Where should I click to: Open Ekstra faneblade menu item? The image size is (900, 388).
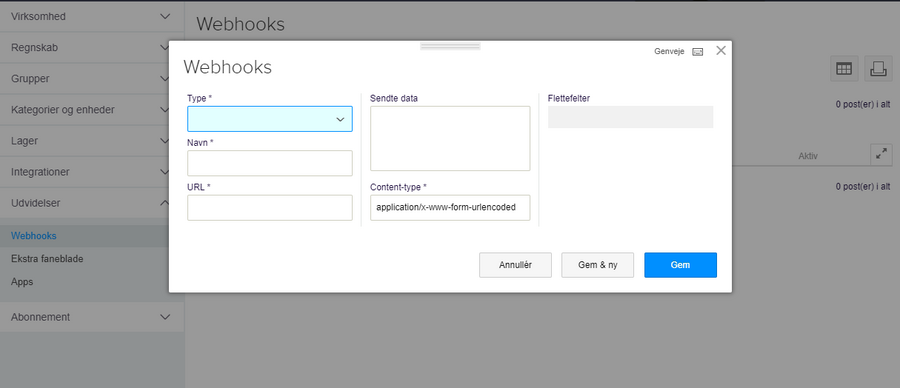tap(47, 259)
